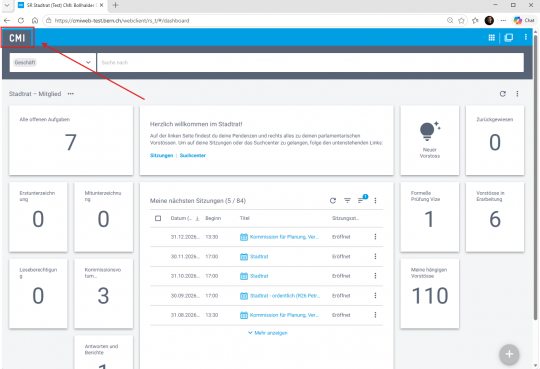Viewport: 540px width, 369px height.
Task: Expand Mehr anzeigen below the Sitzungen
Action: point(268,333)
